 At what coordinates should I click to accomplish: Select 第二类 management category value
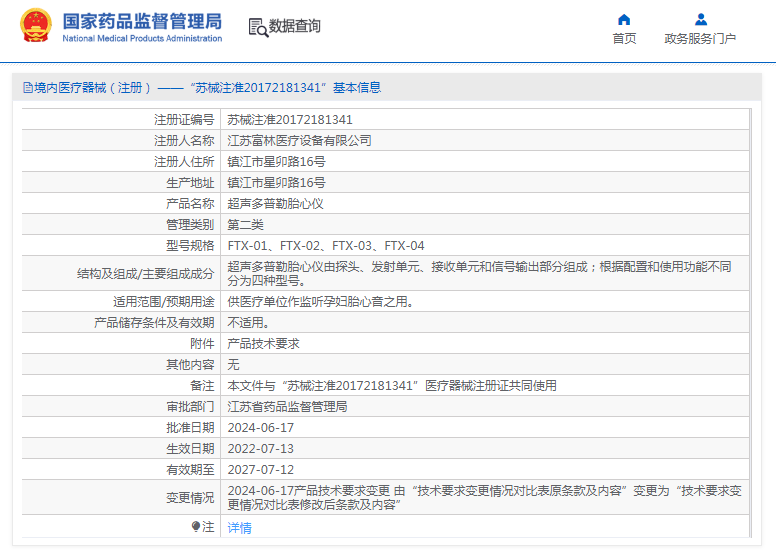[245, 225]
